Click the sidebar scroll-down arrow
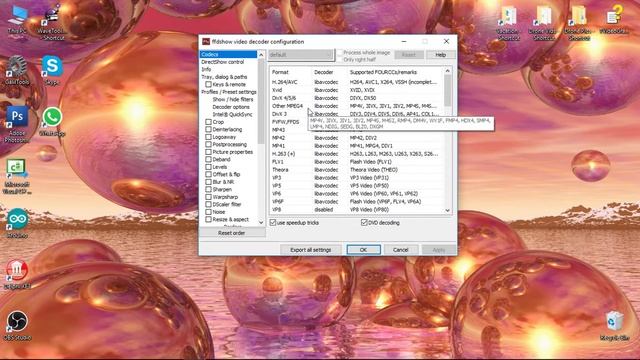 click(261, 222)
